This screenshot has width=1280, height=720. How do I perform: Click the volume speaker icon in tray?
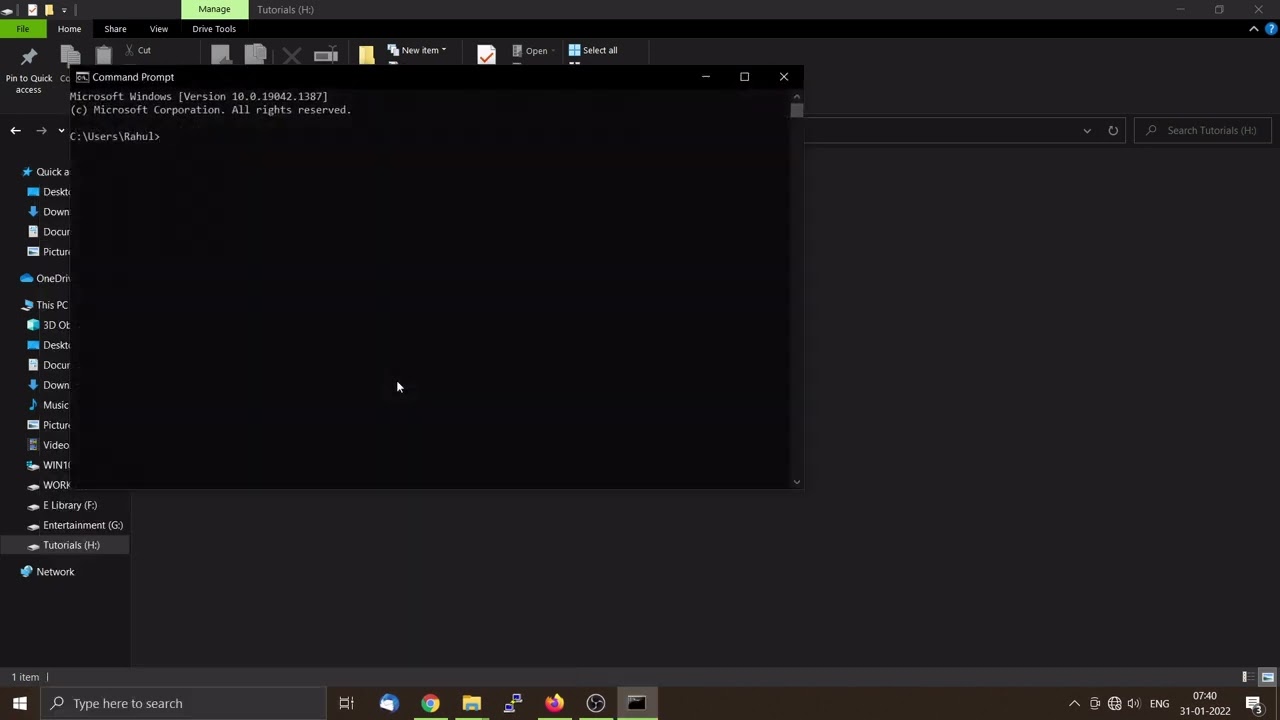1133,703
